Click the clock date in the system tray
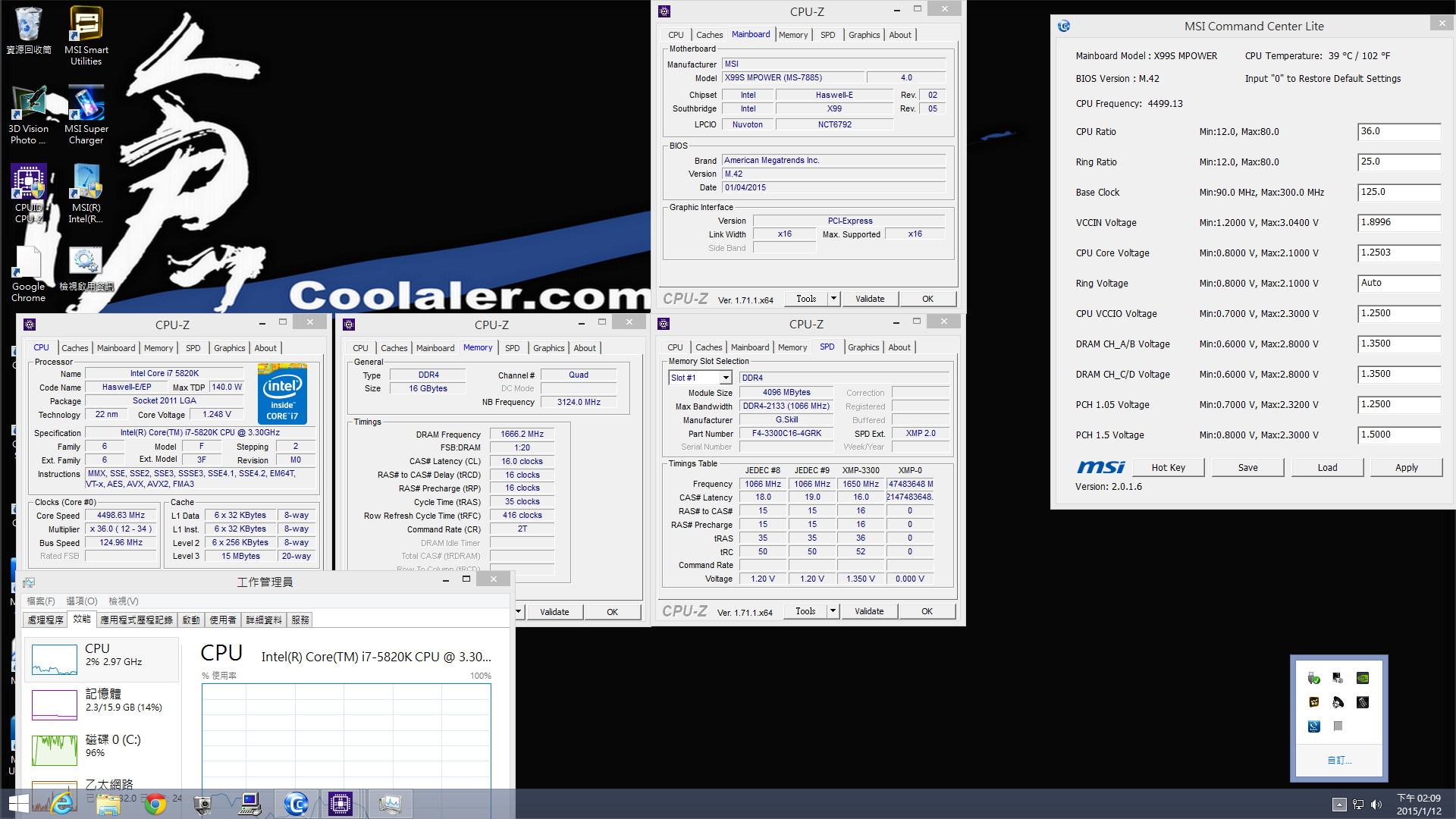Viewport: 1456px width, 819px height. pos(1419,805)
